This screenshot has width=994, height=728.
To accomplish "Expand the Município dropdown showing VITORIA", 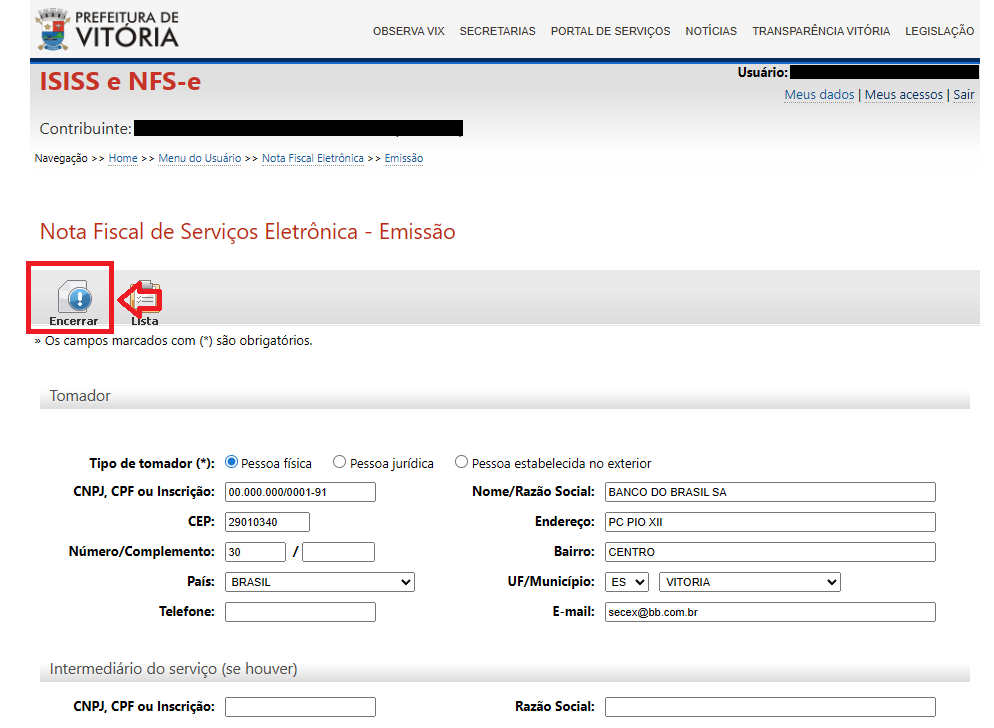I will click(x=749, y=582).
